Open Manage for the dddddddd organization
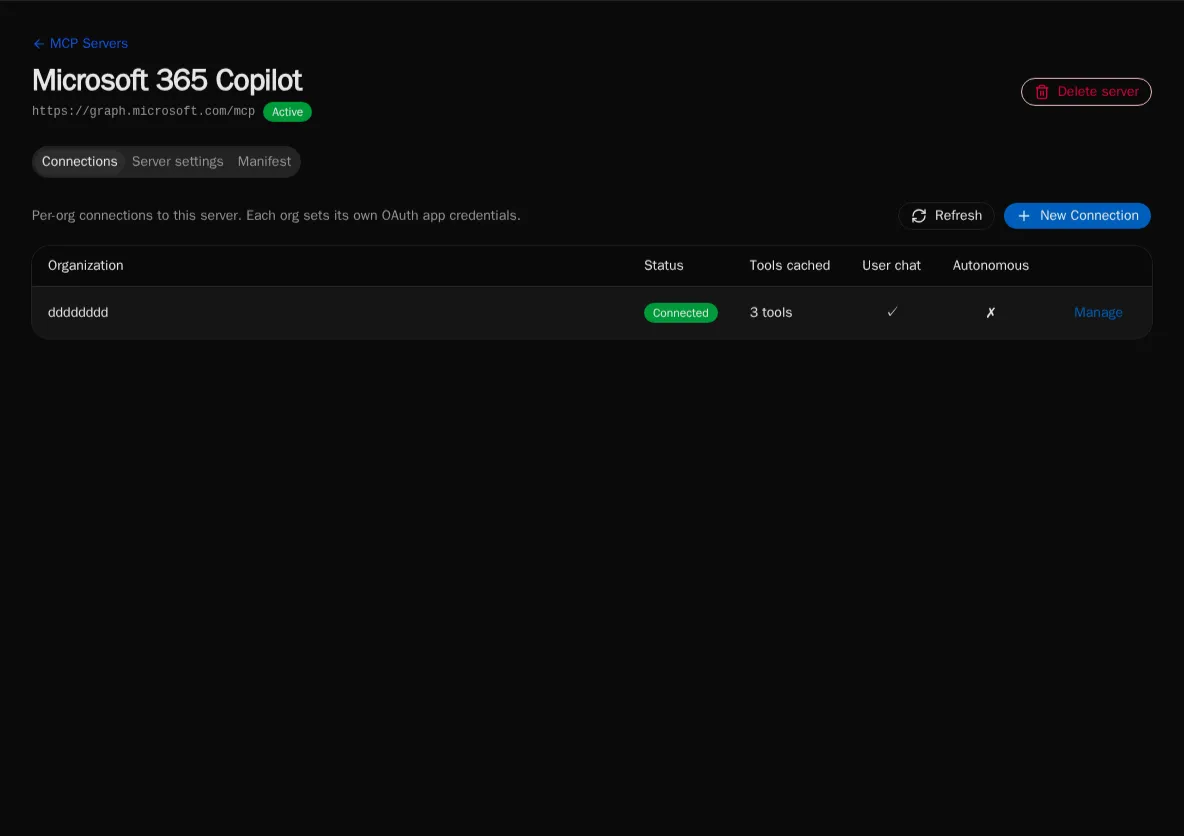Screen dimensions: 1184x836 [x=1098, y=313]
